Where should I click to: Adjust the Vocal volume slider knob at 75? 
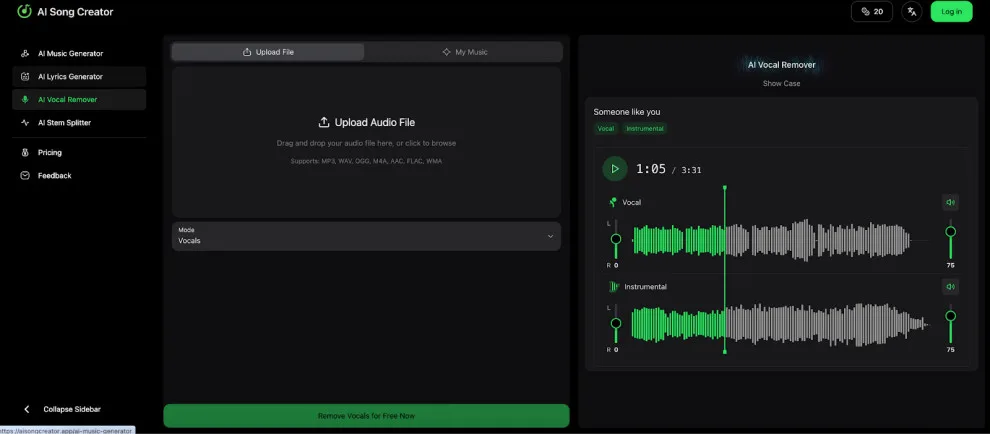click(950, 232)
